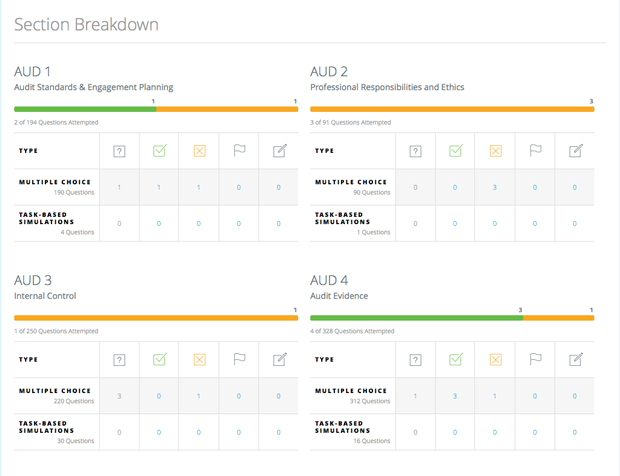Click the AUD 3 orange progress bar
Image resolution: width=620 pixels, height=476 pixels.
pyautogui.click(x=156, y=318)
